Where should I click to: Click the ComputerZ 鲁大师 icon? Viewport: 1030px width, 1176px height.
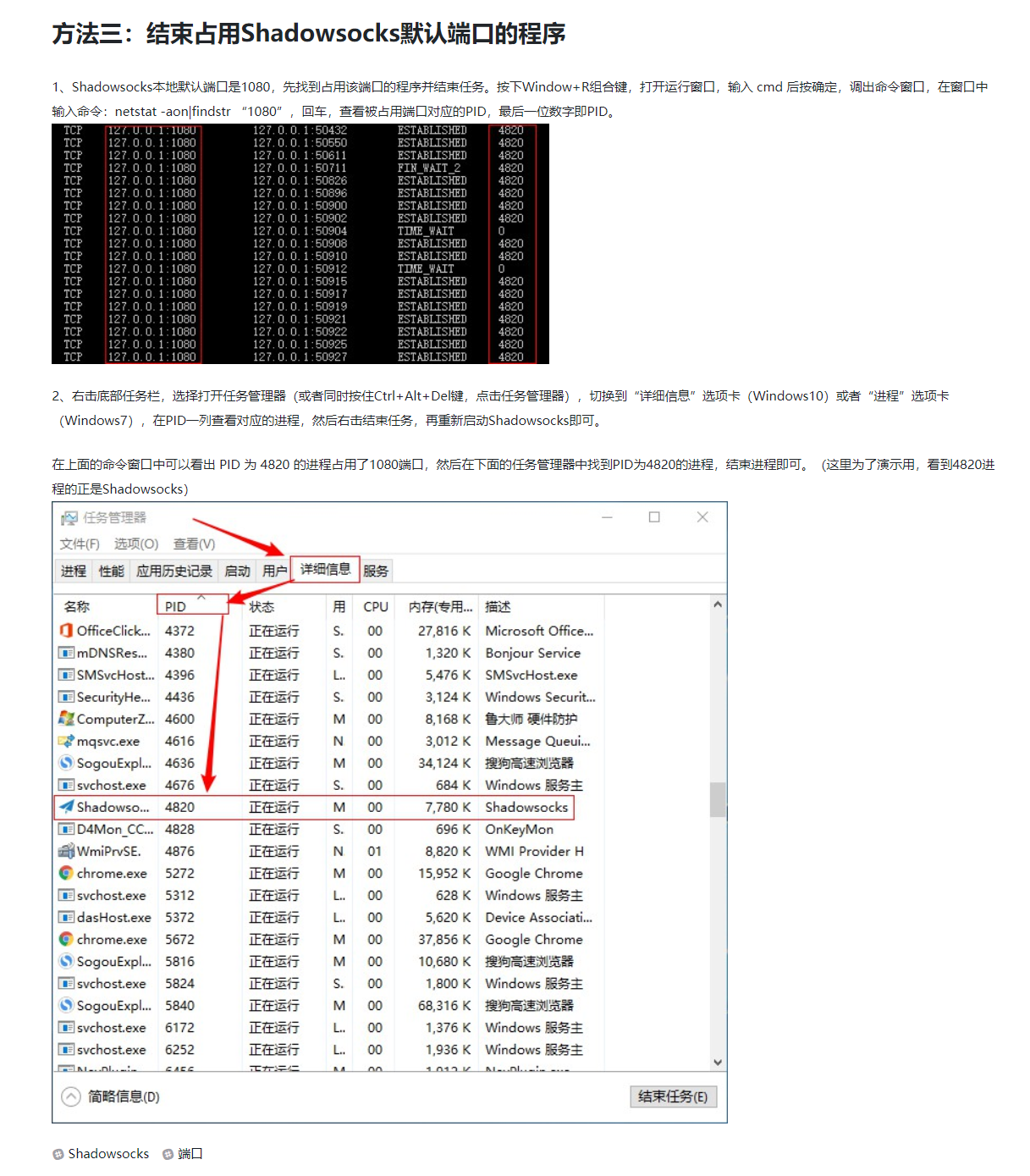[x=66, y=719]
